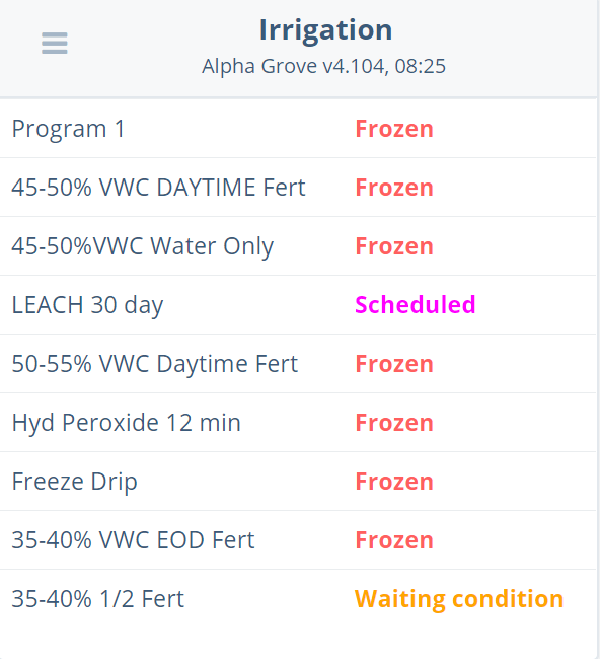Open the hamburger menu icon
The width and height of the screenshot is (600, 659).
click(55, 44)
